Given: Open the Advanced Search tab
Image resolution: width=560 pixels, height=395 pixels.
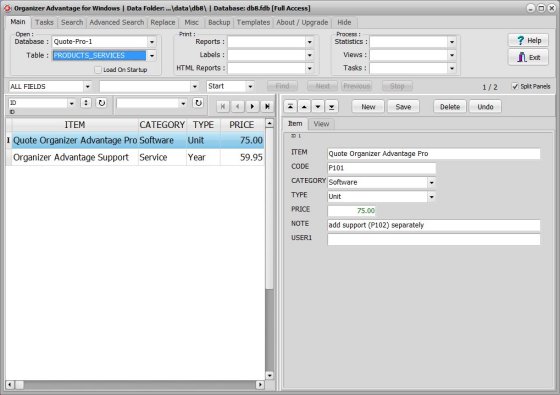Looking at the screenshot, I should 116,22.
